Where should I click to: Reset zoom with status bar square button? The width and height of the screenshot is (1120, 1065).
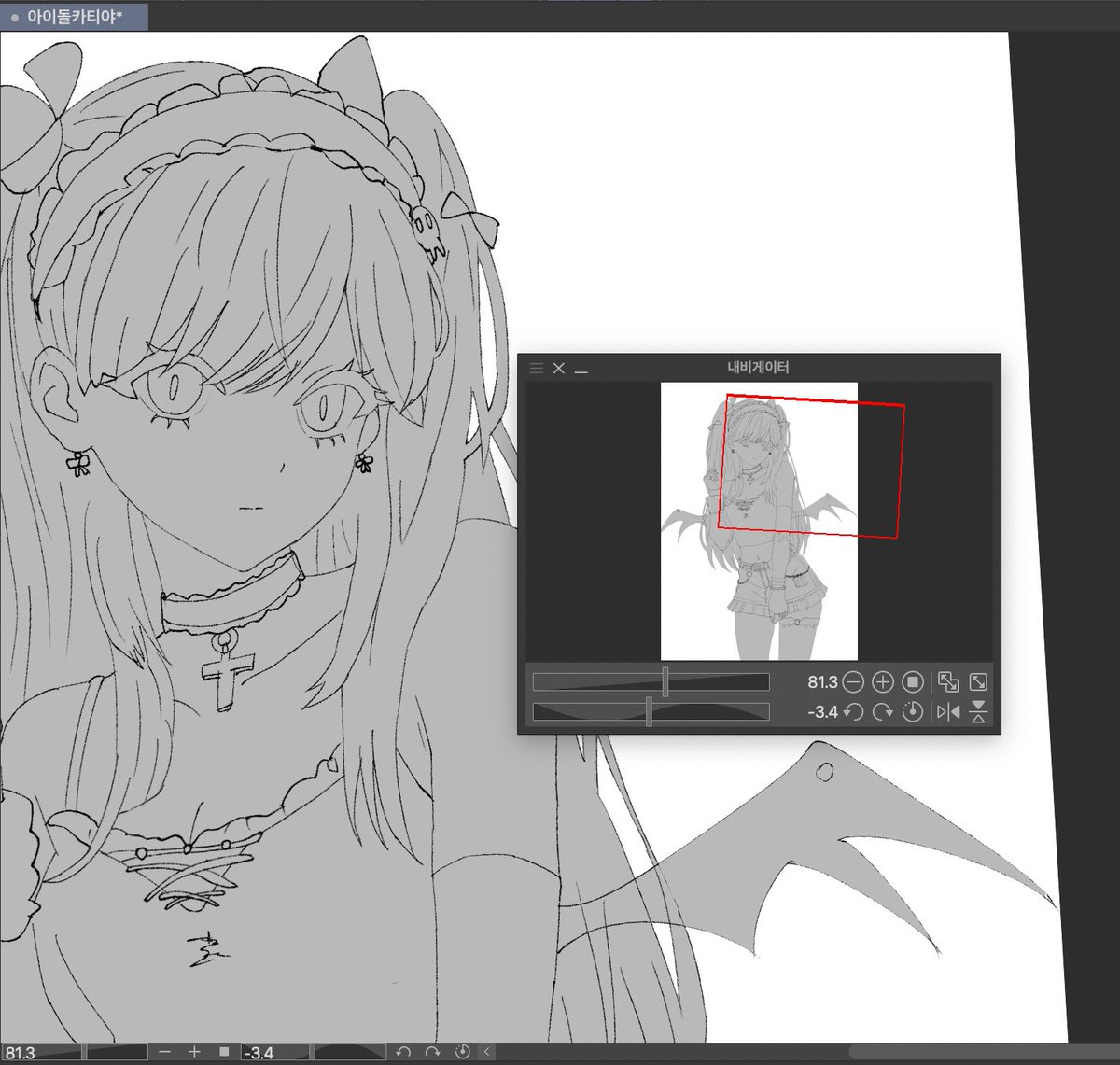(x=224, y=1052)
